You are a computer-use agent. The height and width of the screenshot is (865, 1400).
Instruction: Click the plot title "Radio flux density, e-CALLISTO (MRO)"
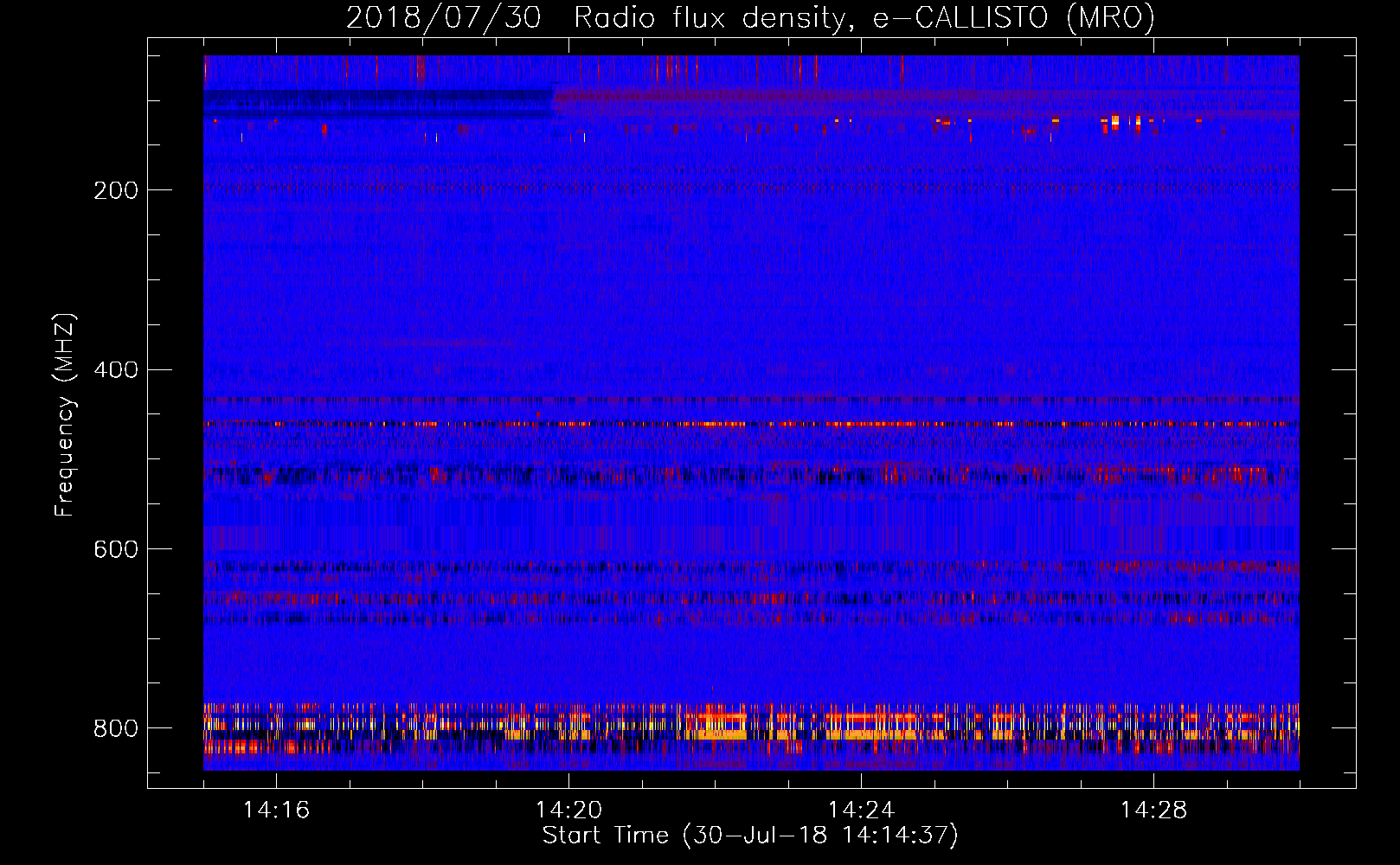(864, 17)
